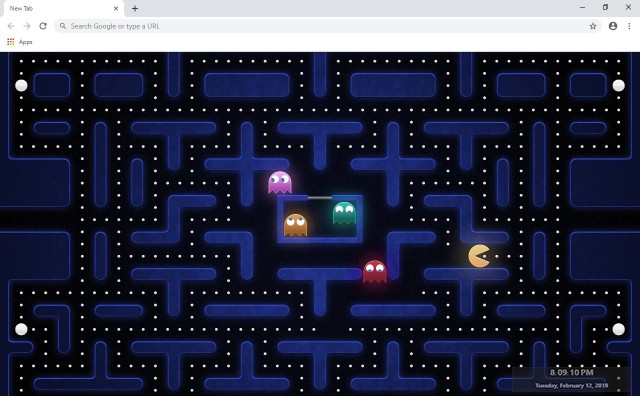Click the back navigation arrow
This screenshot has height=400, width=640.
tap(11, 26)
